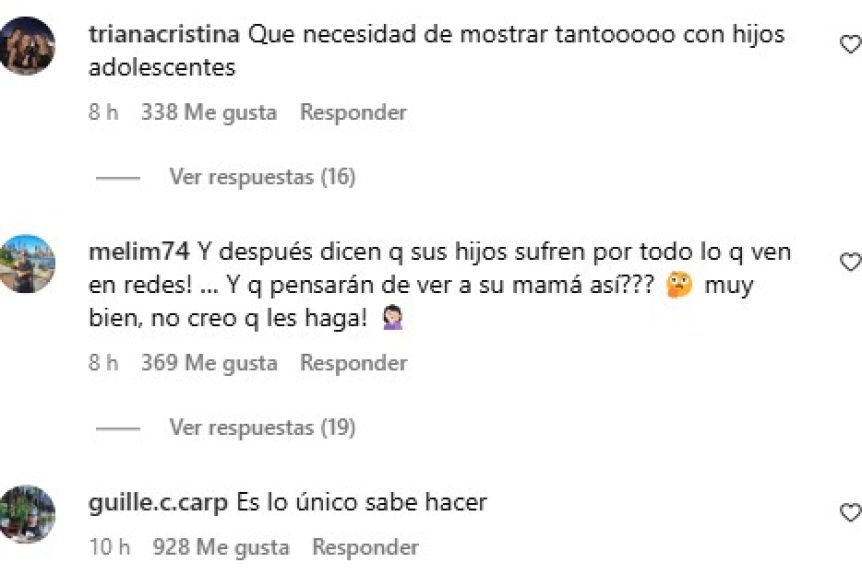
Task: Open the guille.c.carp username link
Action: [158, 504]
